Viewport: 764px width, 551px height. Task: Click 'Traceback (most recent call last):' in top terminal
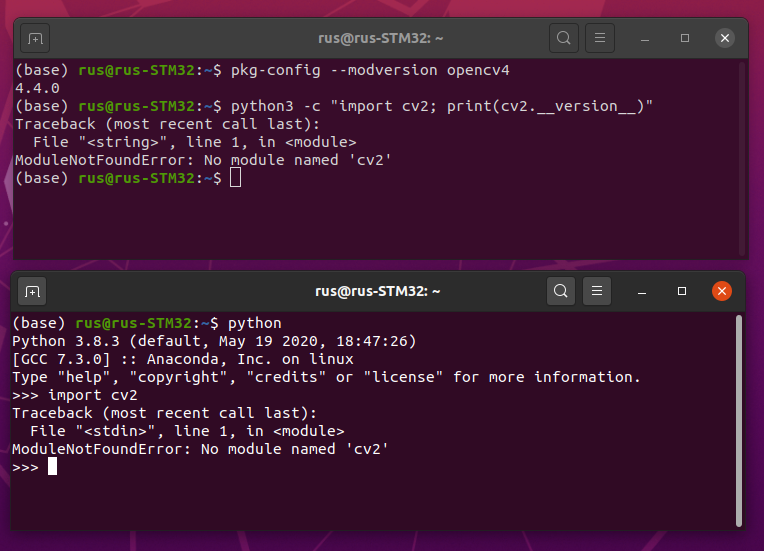click(x=168, y=124)
